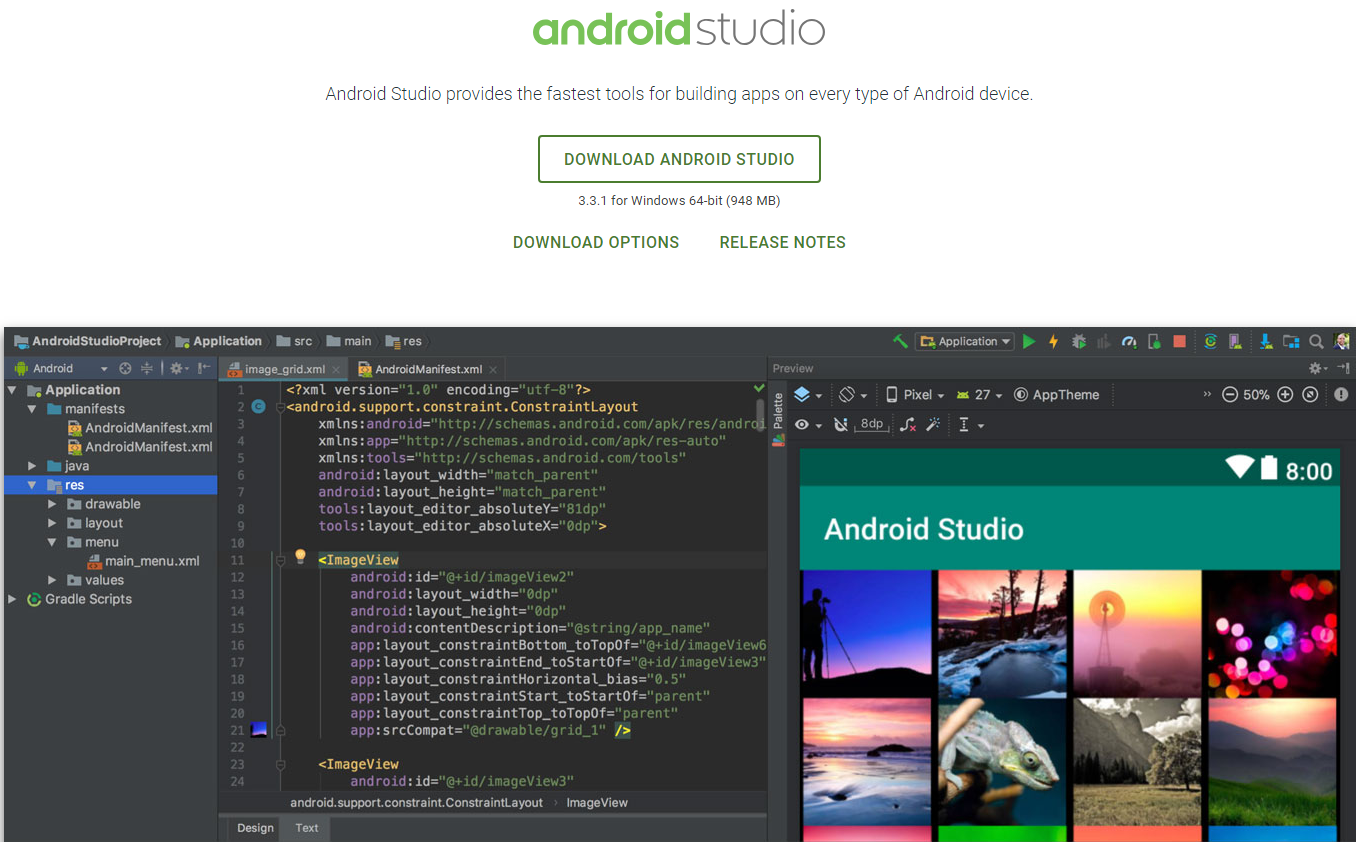Image resolution: width=1356 pixels, height=842 pixels.
Task: Open the guidelines dropdown in Preview toolbar
Action: pyautogui.click(x=971, y=425)
